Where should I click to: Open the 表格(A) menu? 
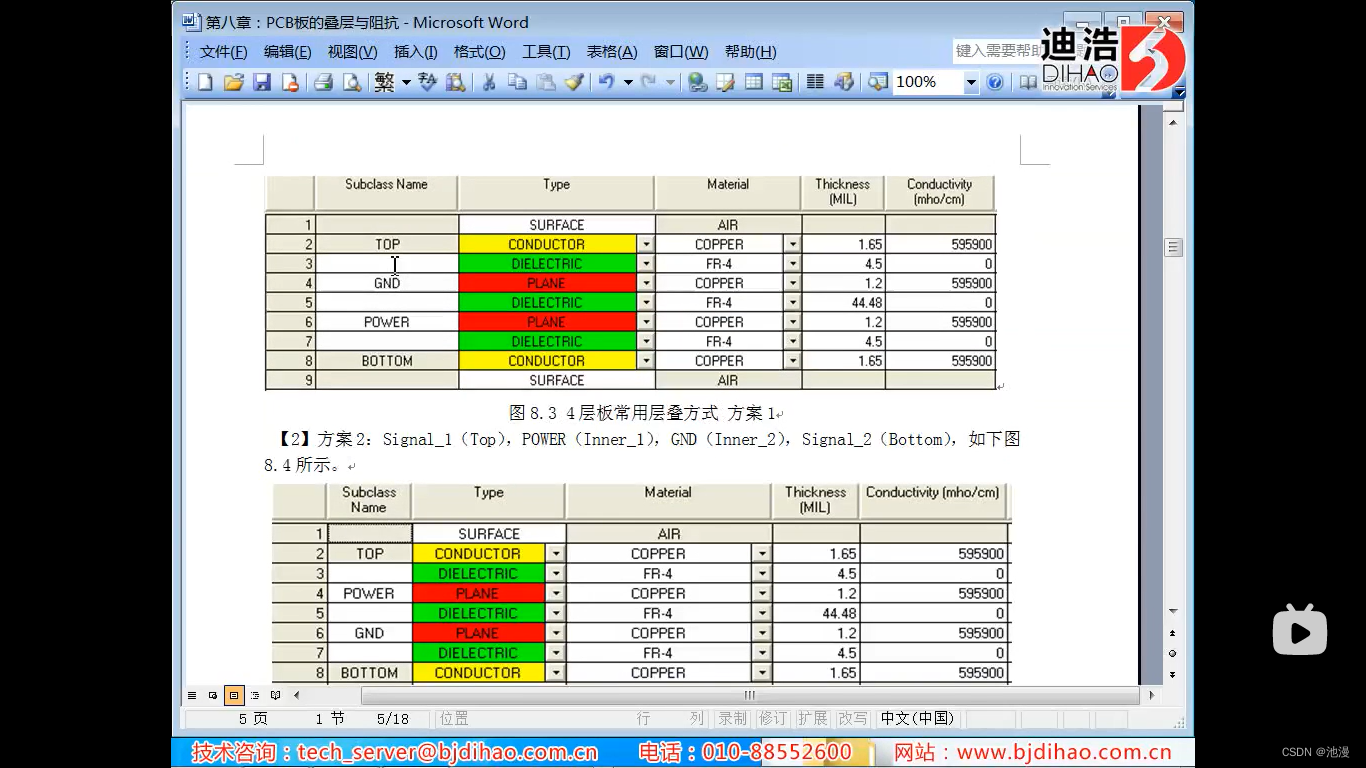click(612, 52)
